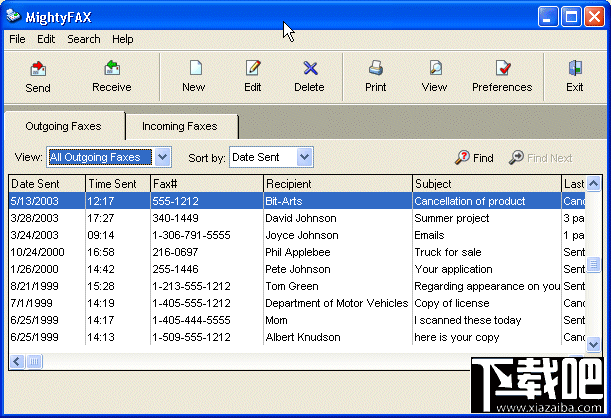This screenshot has width=611, height=418.
Task: Click the Fax# column header
Action: click(207, 183)
